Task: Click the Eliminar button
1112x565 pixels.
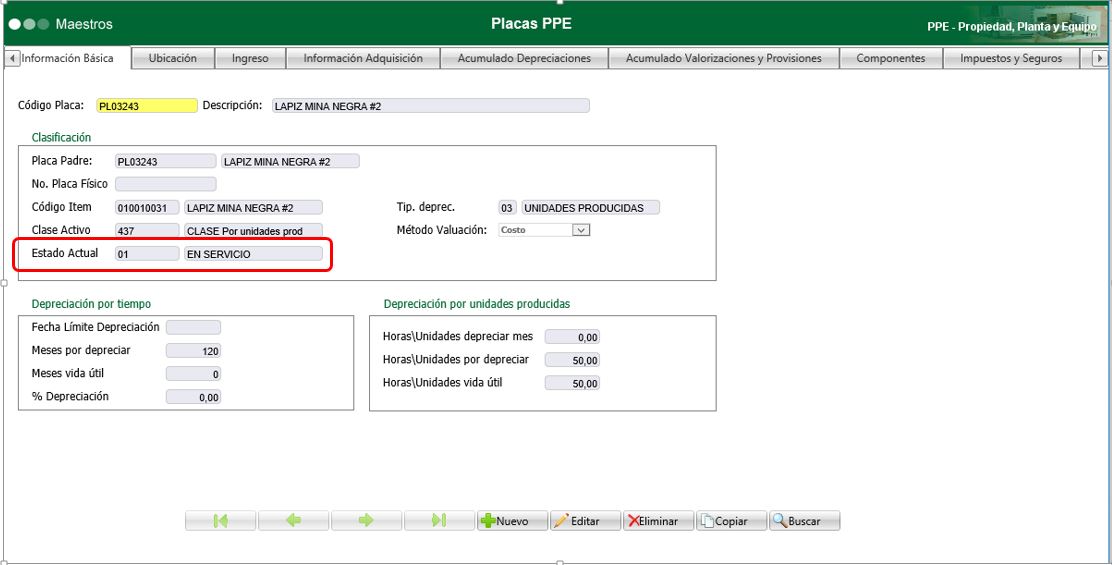Action: coord(659,521)
